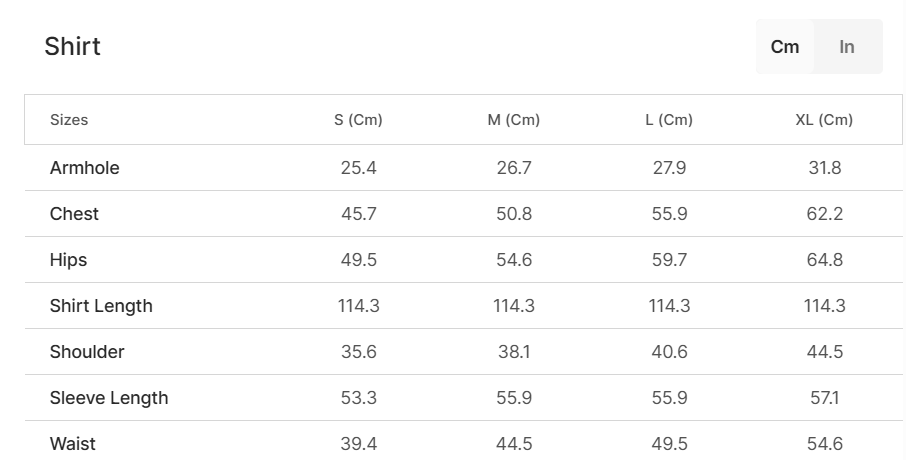
Task: Click the S (Cm) column header
Action: [x=358, y=120]
